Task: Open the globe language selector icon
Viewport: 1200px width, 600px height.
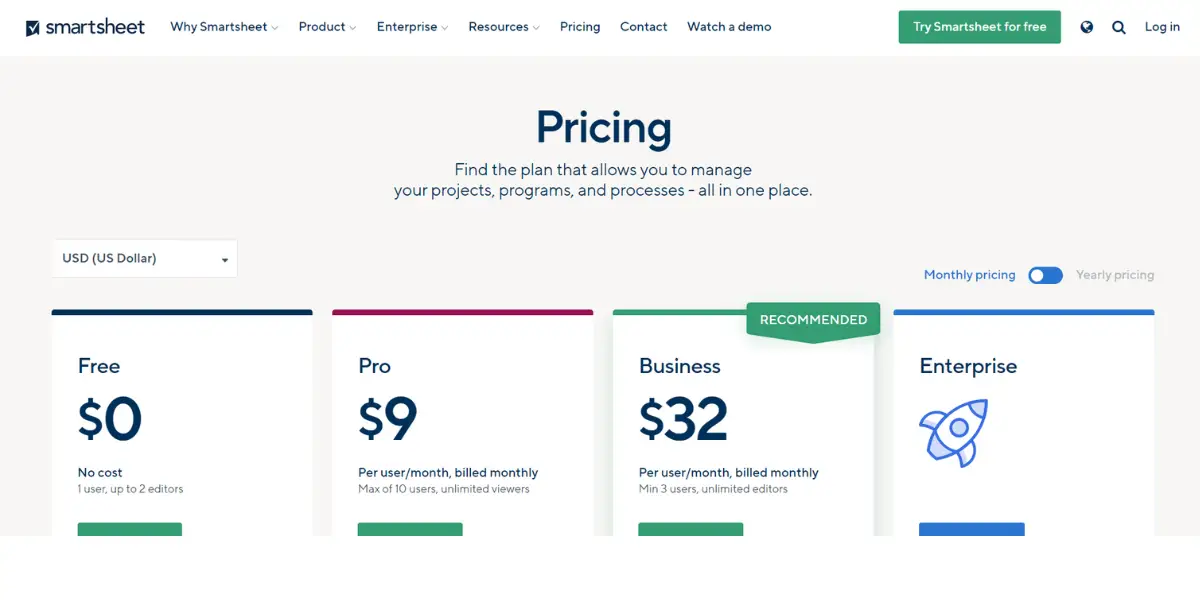Action: 1087,27
